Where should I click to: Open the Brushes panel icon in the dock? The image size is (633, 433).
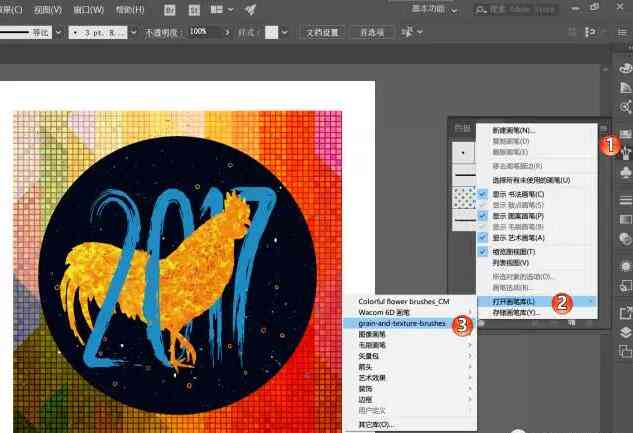coord(625,153)
